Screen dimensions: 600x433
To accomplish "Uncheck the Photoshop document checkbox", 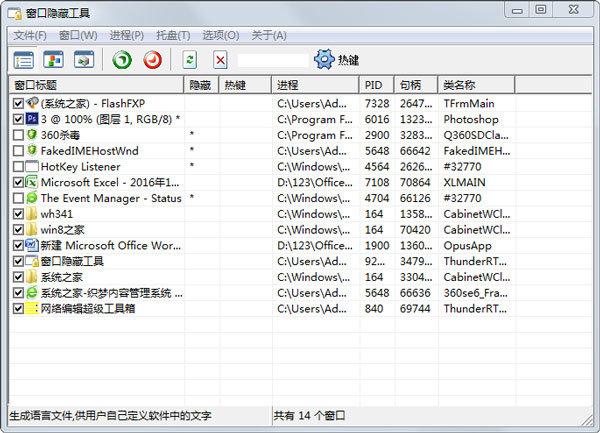I will (18, 119).
